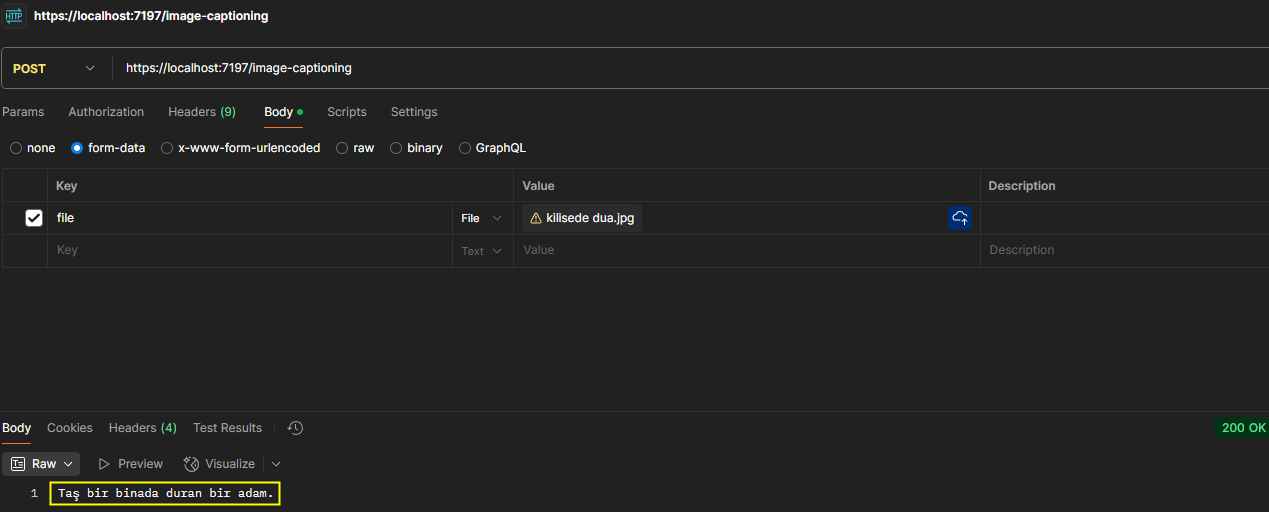The width and height of the screenshot is (1269, 512).
Task: Toggle the file row checkbox
Action: coord(34,218)
